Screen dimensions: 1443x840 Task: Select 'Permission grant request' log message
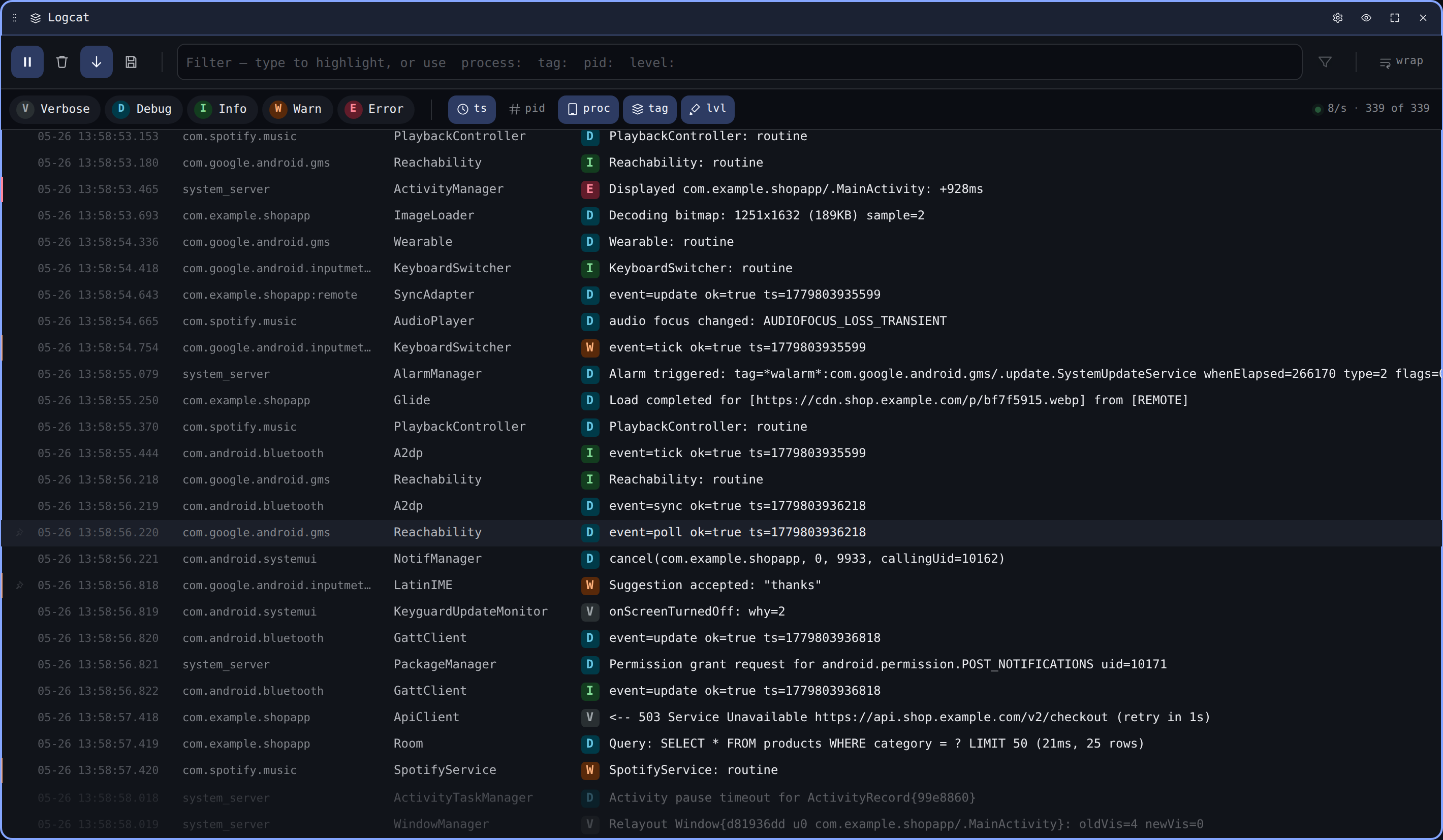coord(888,664)
